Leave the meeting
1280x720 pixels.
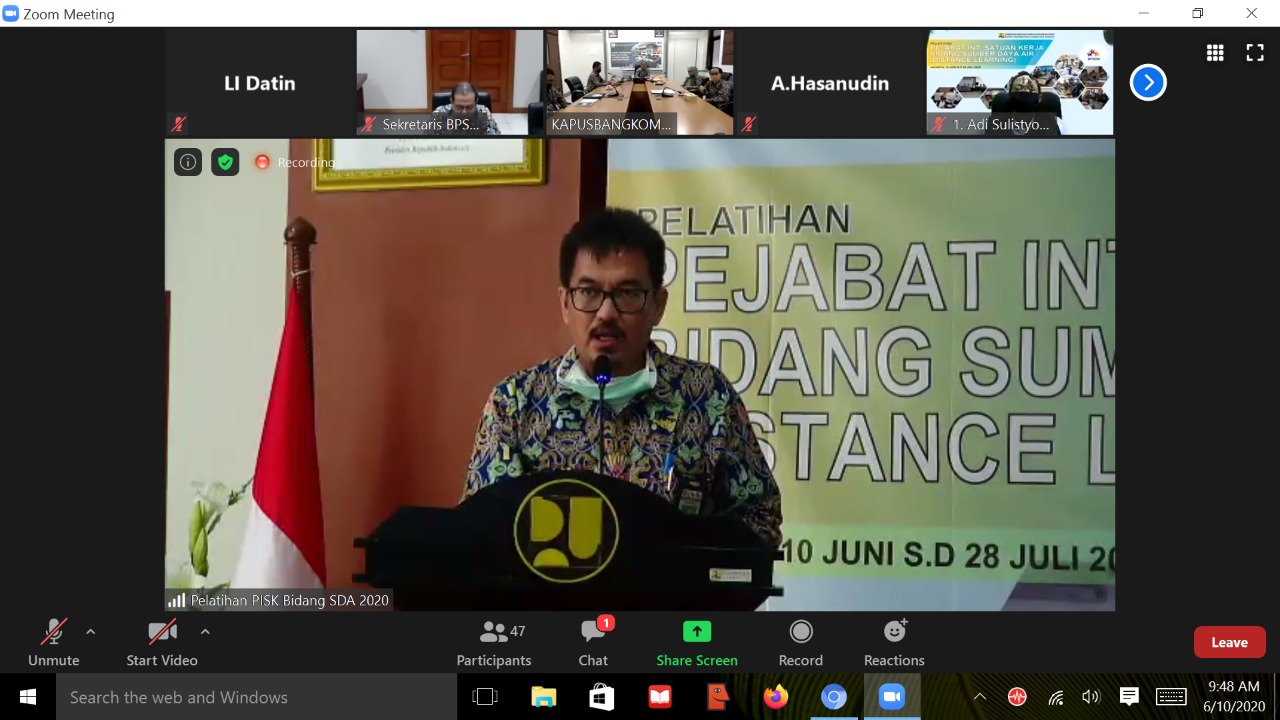coord(1229,642)
